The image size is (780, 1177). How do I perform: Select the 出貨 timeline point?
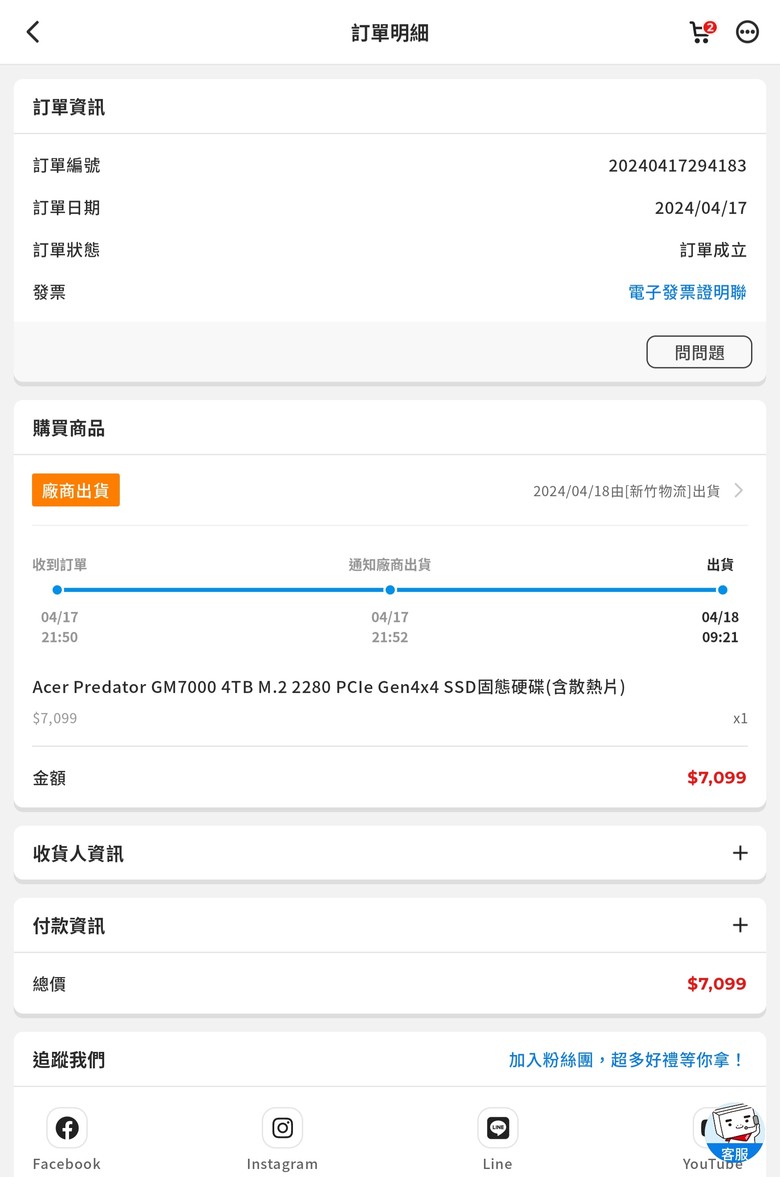[x=722, y=590]
